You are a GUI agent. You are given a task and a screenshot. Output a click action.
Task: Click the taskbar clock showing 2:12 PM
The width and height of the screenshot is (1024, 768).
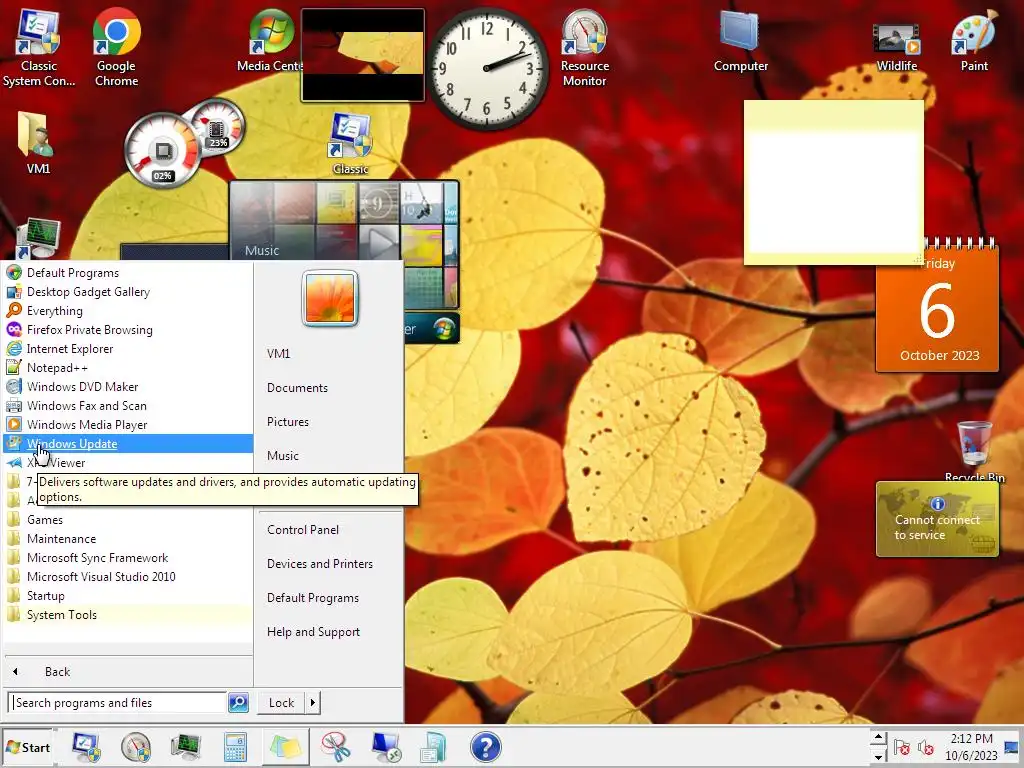[971, 747]
